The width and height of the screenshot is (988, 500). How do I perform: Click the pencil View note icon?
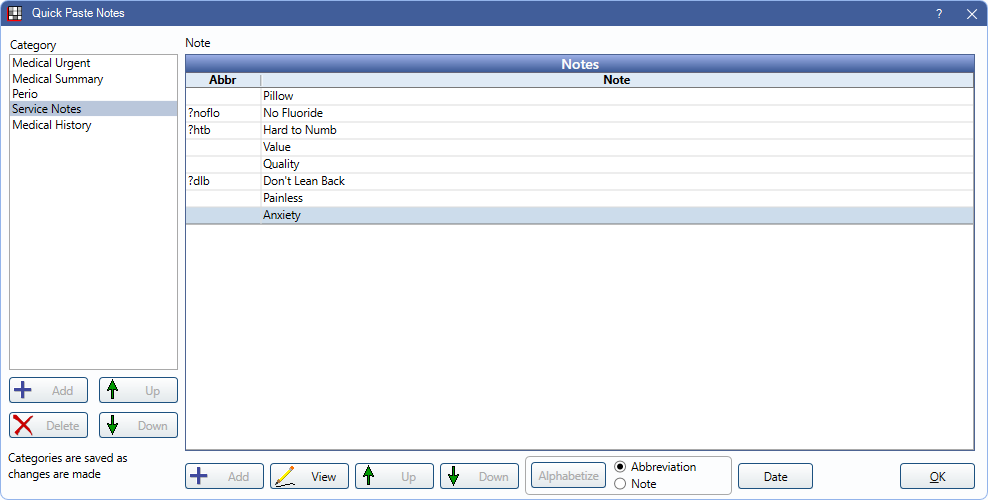pos(286,476)
